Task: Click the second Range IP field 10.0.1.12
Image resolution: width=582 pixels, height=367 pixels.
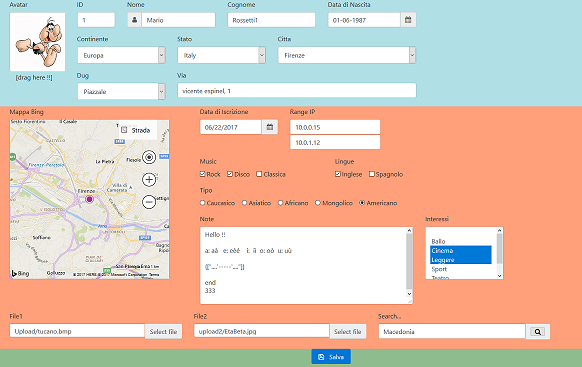Action: tap(335, 142)
